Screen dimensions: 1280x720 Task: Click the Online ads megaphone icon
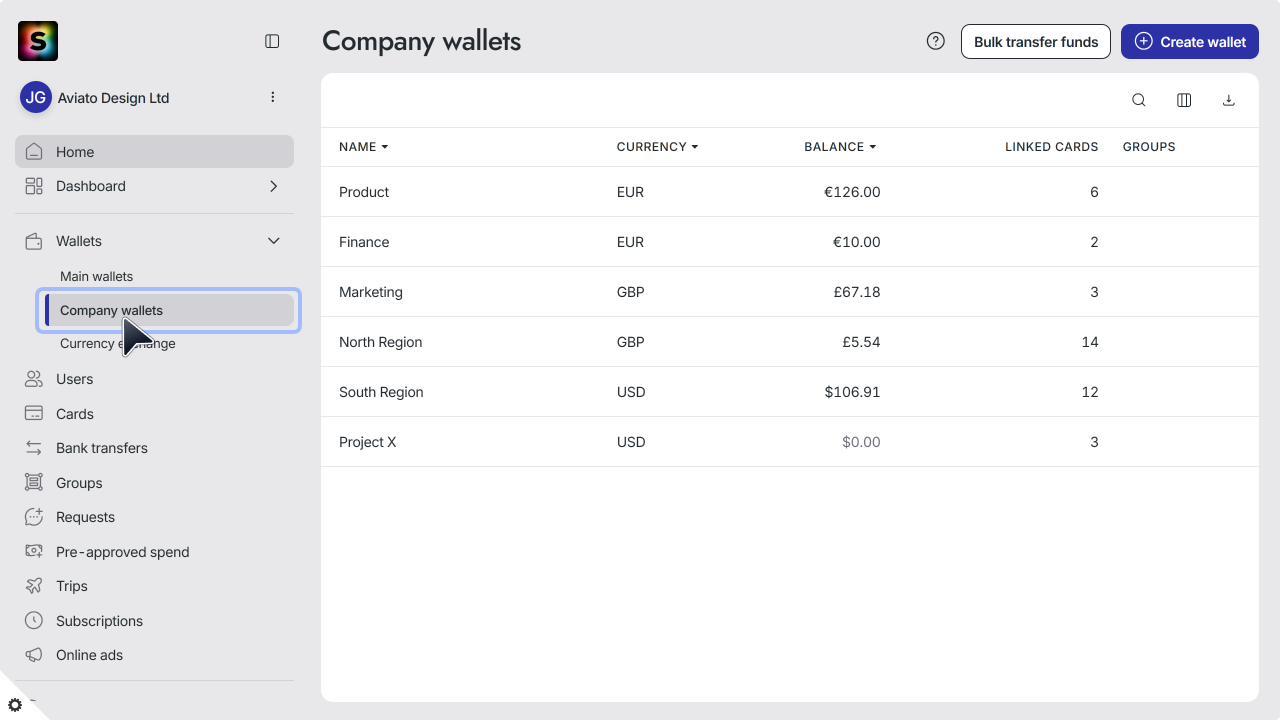(34, 655)
